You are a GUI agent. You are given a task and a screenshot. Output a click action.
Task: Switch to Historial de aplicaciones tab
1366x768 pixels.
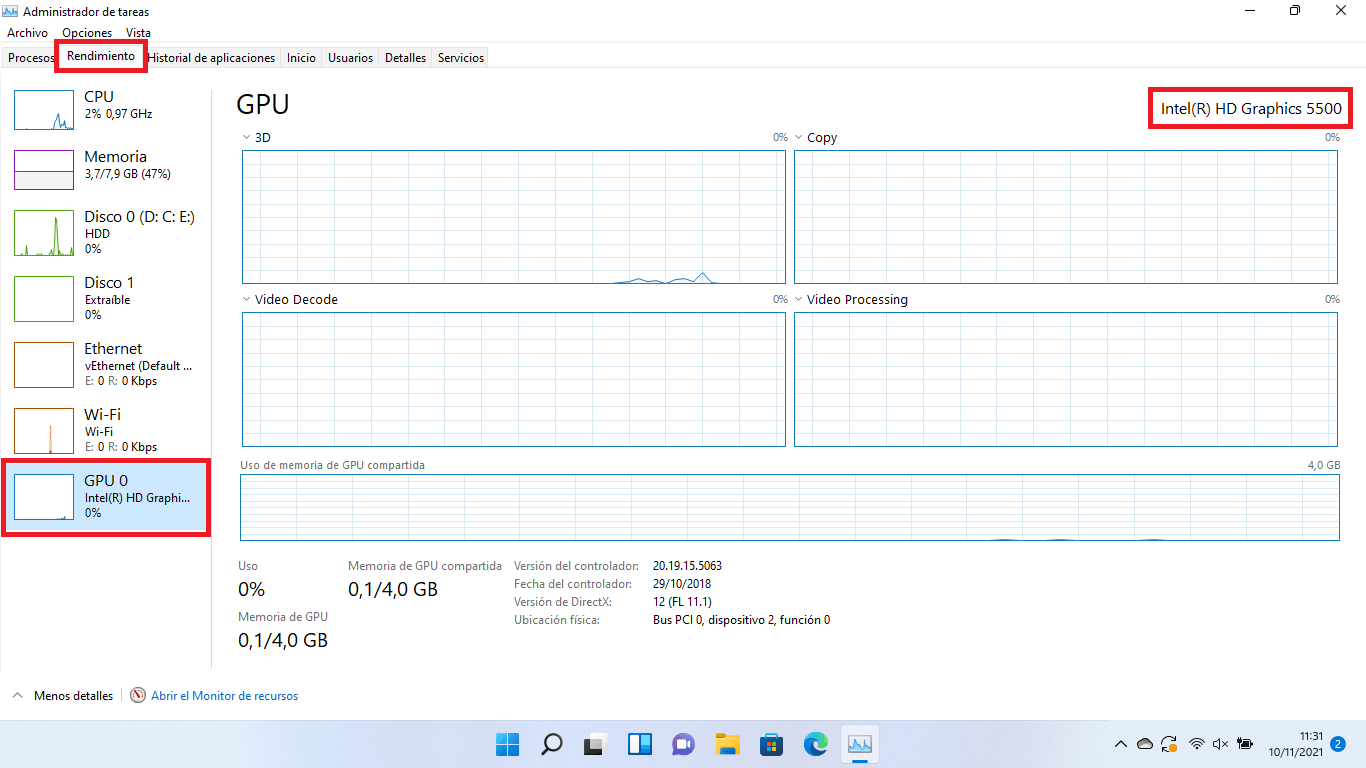coord(211,58)
